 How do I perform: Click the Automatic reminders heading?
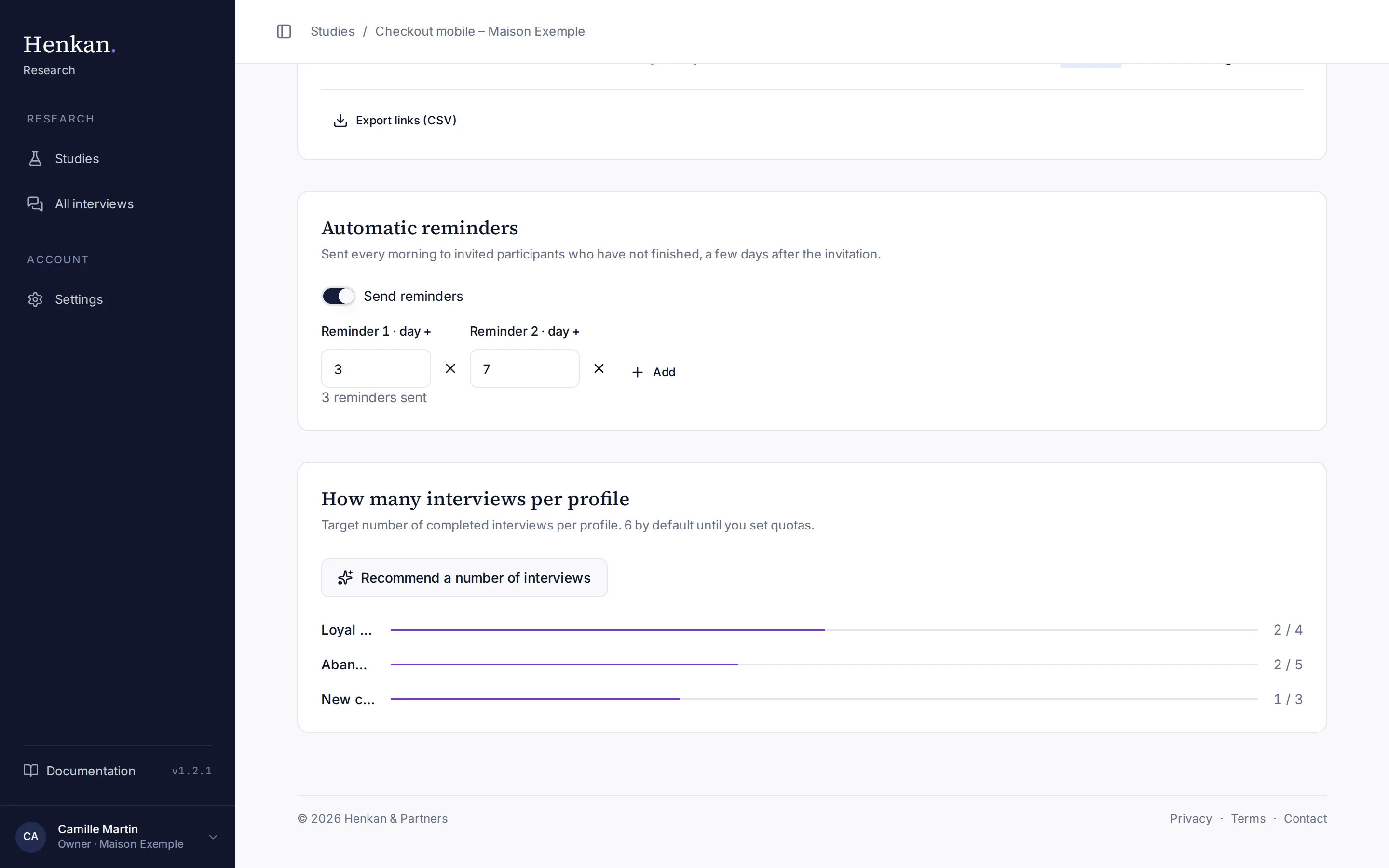[420, 228]
